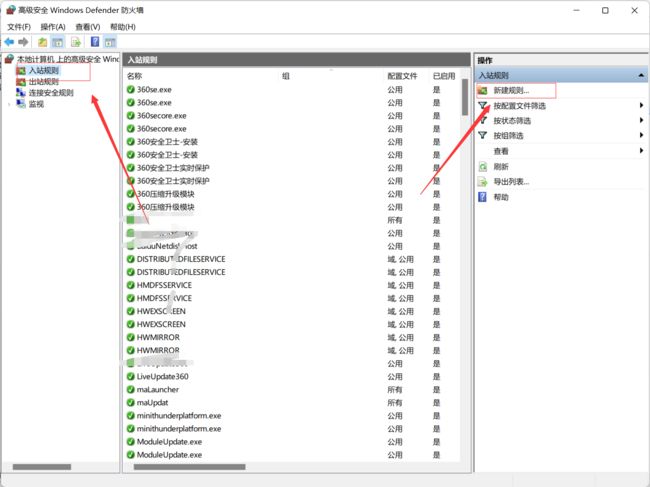Image resolution: width=650 pixels, height=487 pixels.
Task: Select the first 360se.exe rule
Action: point(154,90)
